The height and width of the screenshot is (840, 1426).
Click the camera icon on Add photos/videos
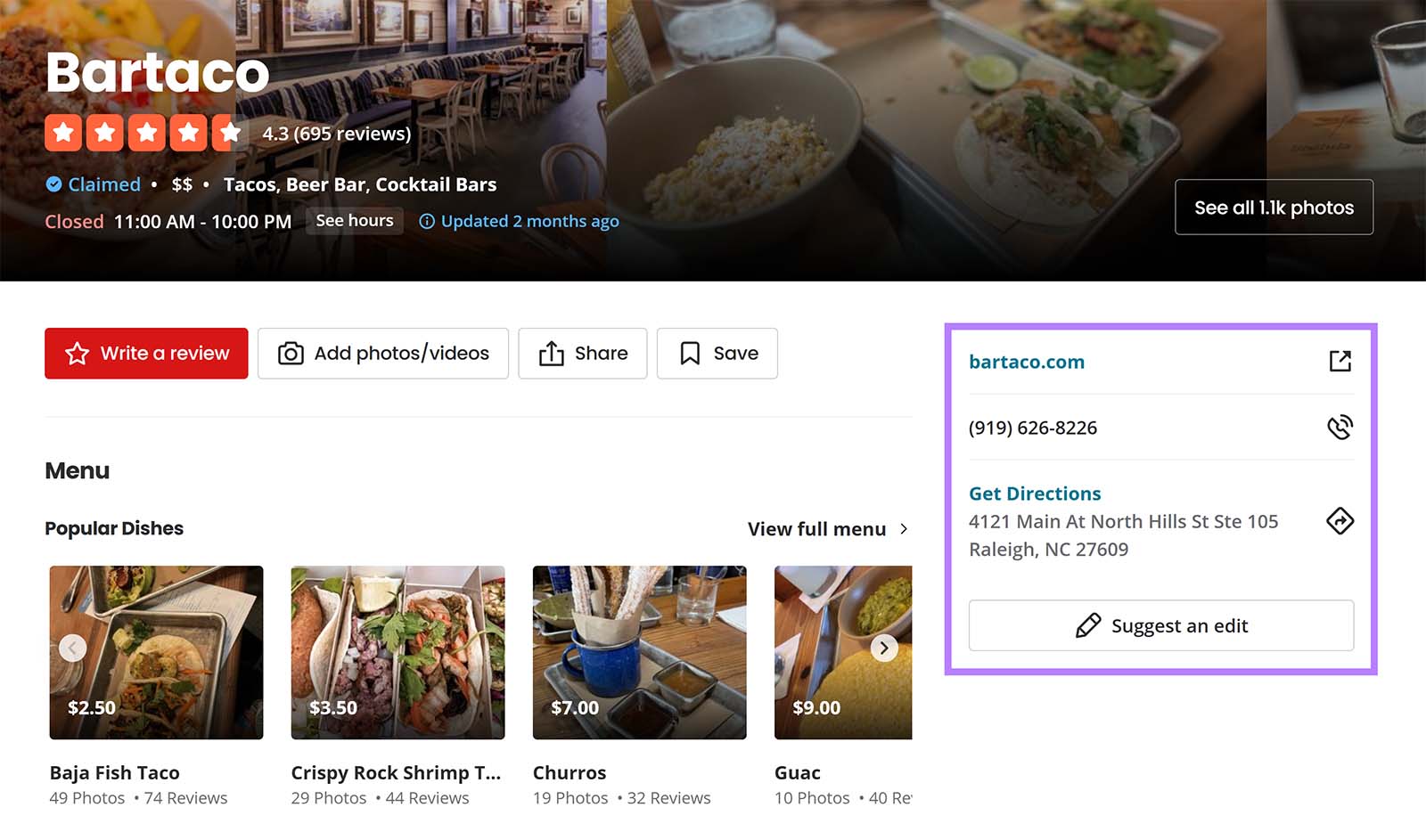(x=290, y=353)
